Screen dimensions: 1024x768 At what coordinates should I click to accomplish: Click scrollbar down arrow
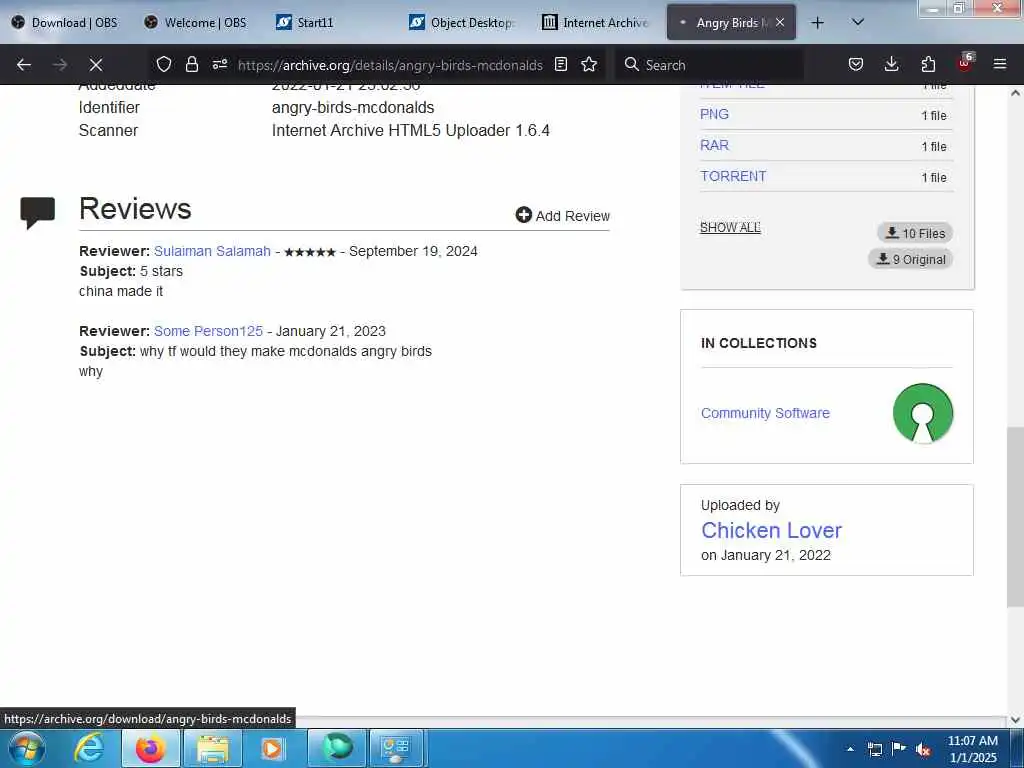coord(1015,720)
